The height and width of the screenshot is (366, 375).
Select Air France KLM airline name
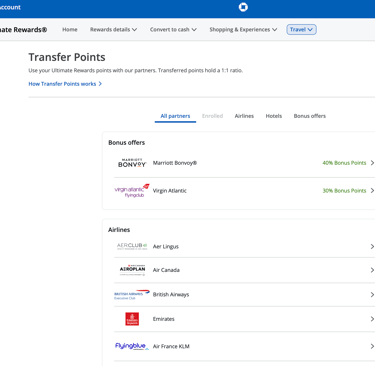[171, 346]
